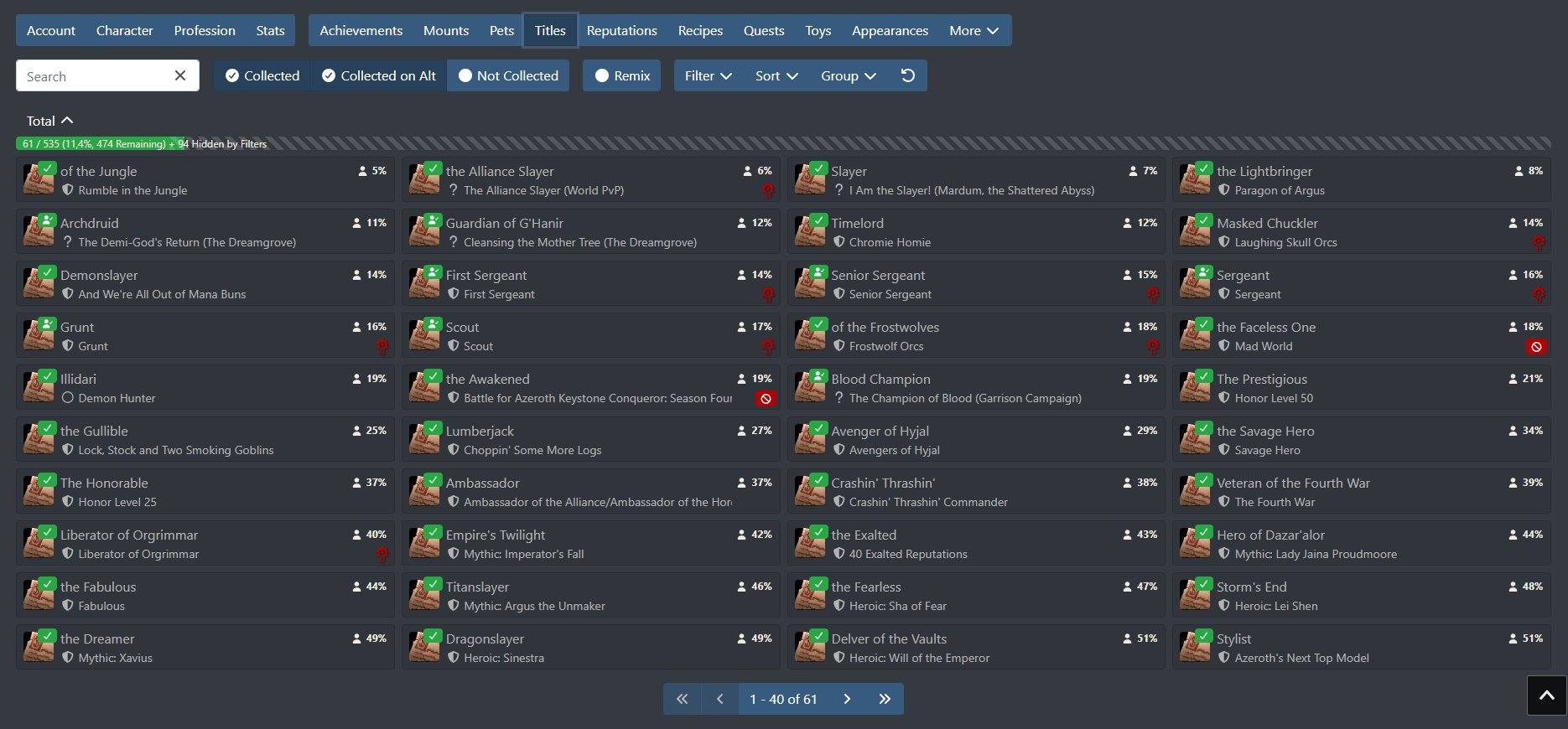This screenshot has width=1568, height=729.
Task: Toggle the Remix filter
Action: point(622,75)
